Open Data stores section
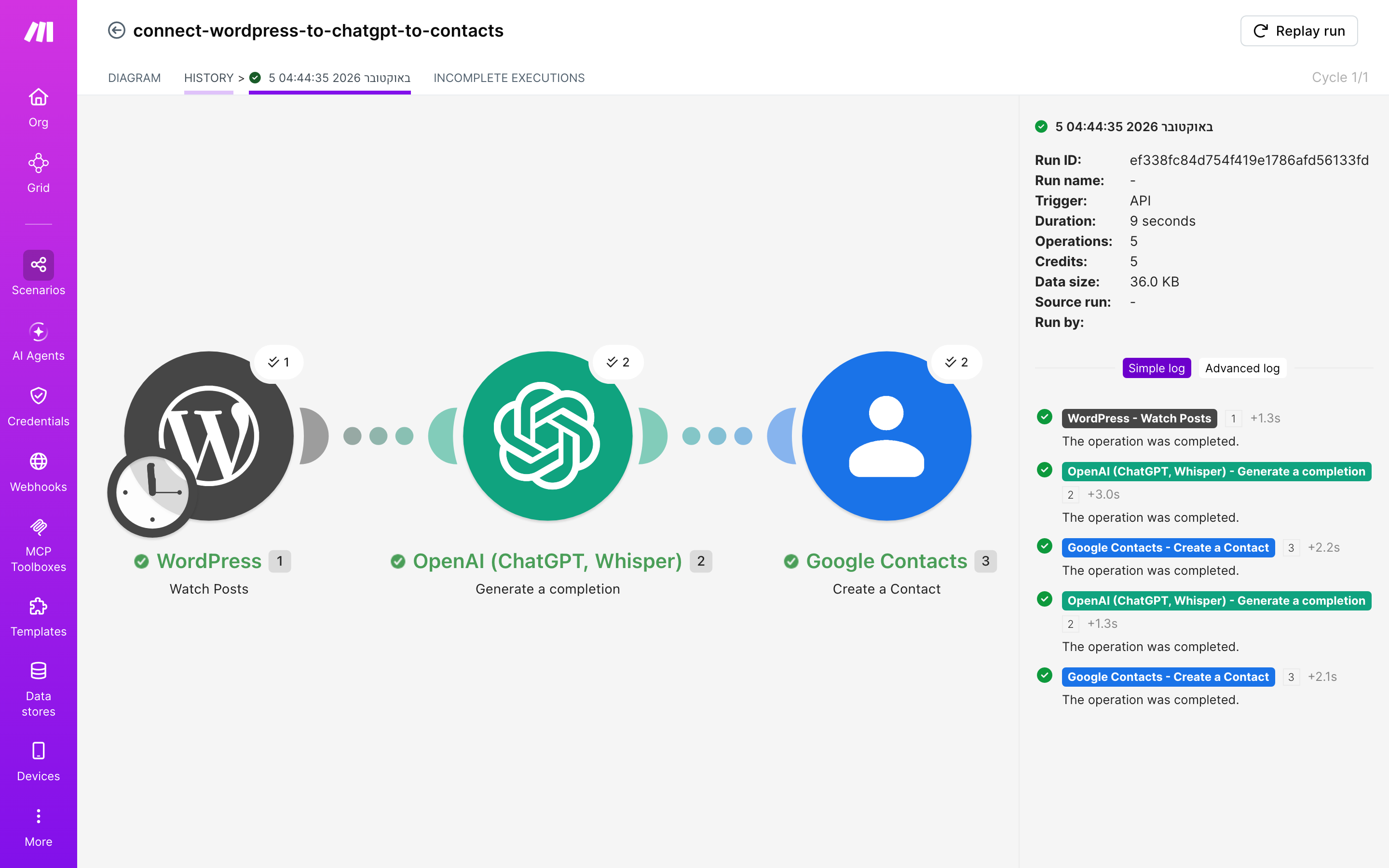Viewport: 1389px width, 868px height. point(39,690)
